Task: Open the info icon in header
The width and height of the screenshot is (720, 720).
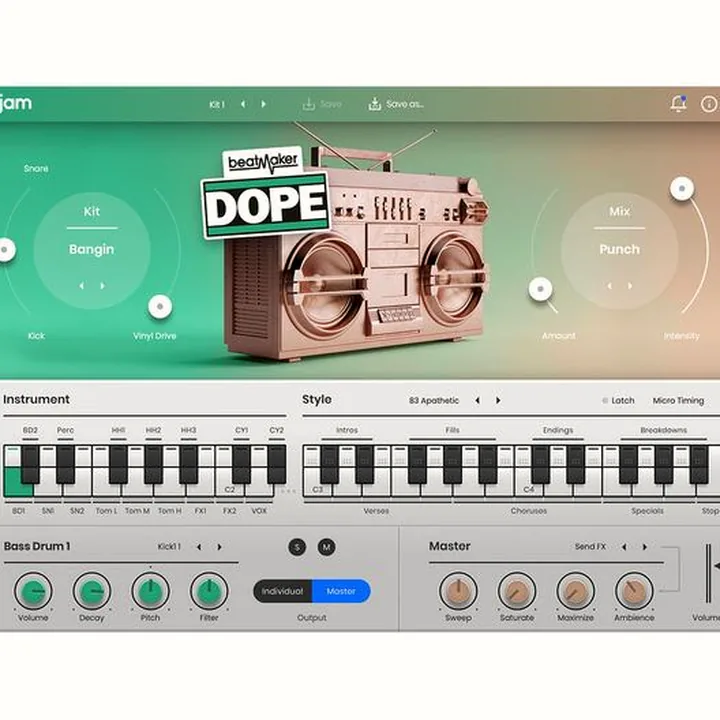Action: coord(709,104)
